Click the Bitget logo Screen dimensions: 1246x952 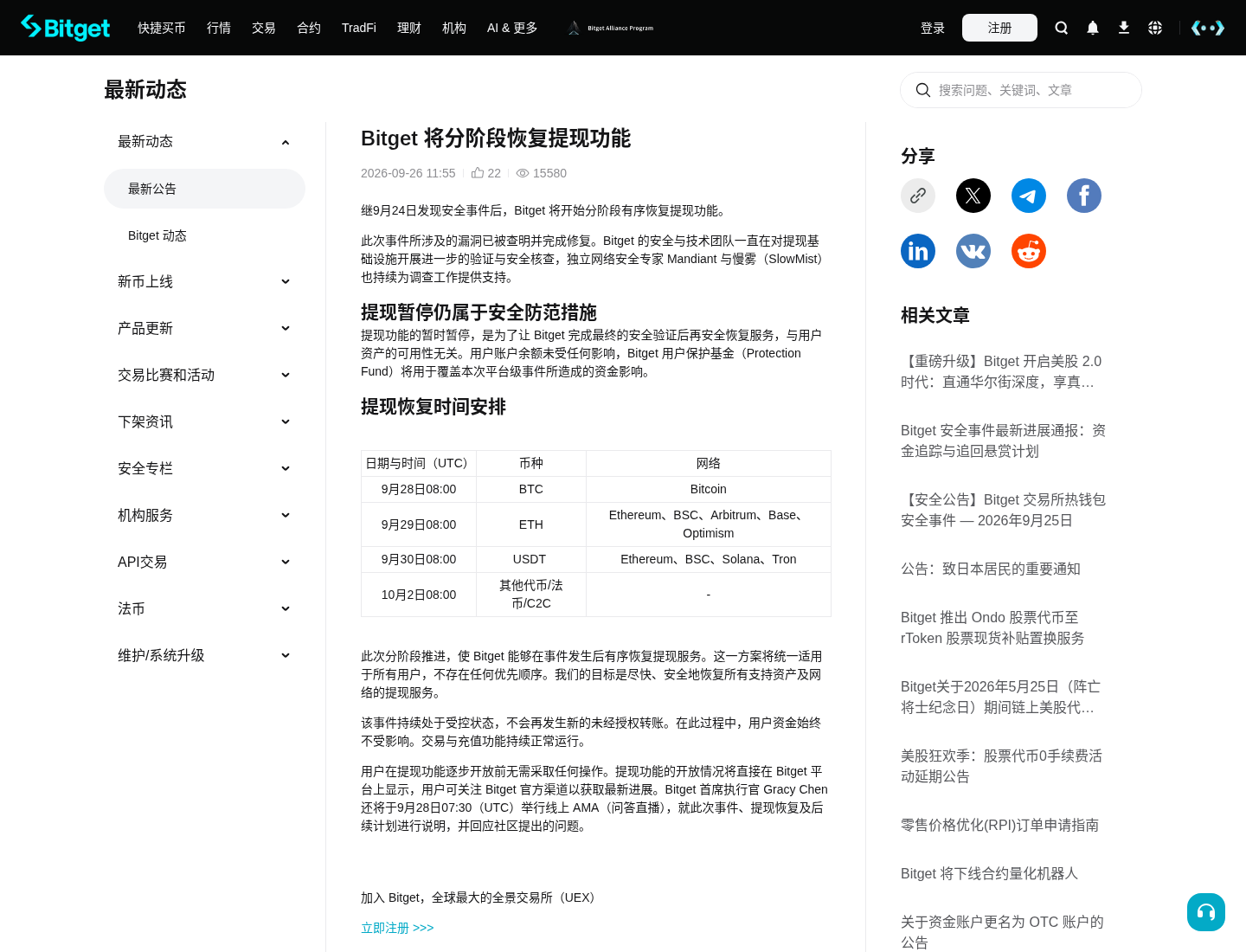[66, 28]
